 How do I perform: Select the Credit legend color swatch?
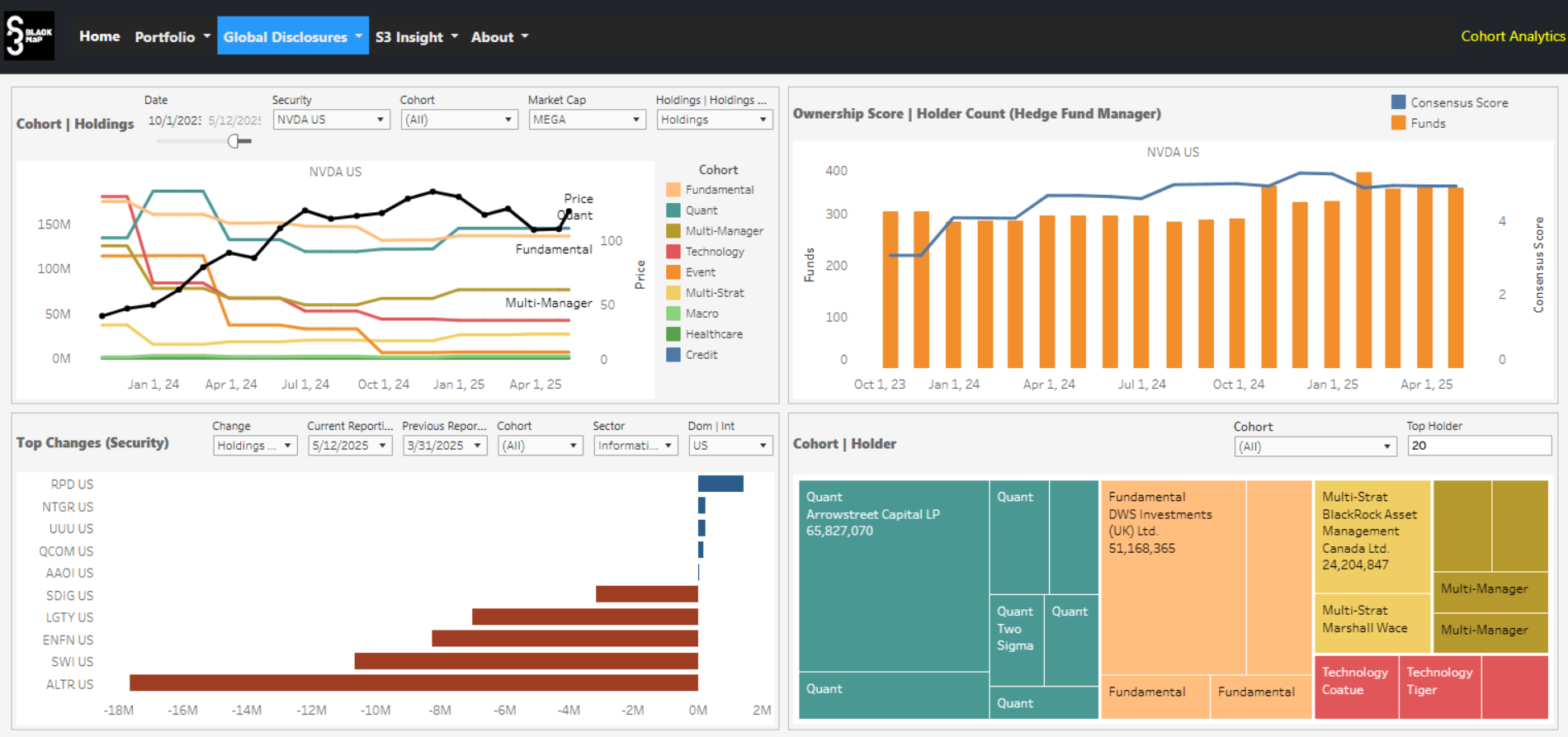click(x=673, y=354)
